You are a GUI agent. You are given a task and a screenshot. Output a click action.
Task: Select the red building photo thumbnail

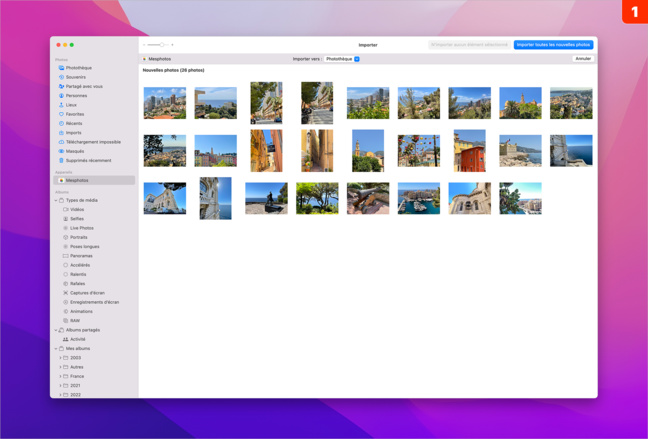click(469, 151)
